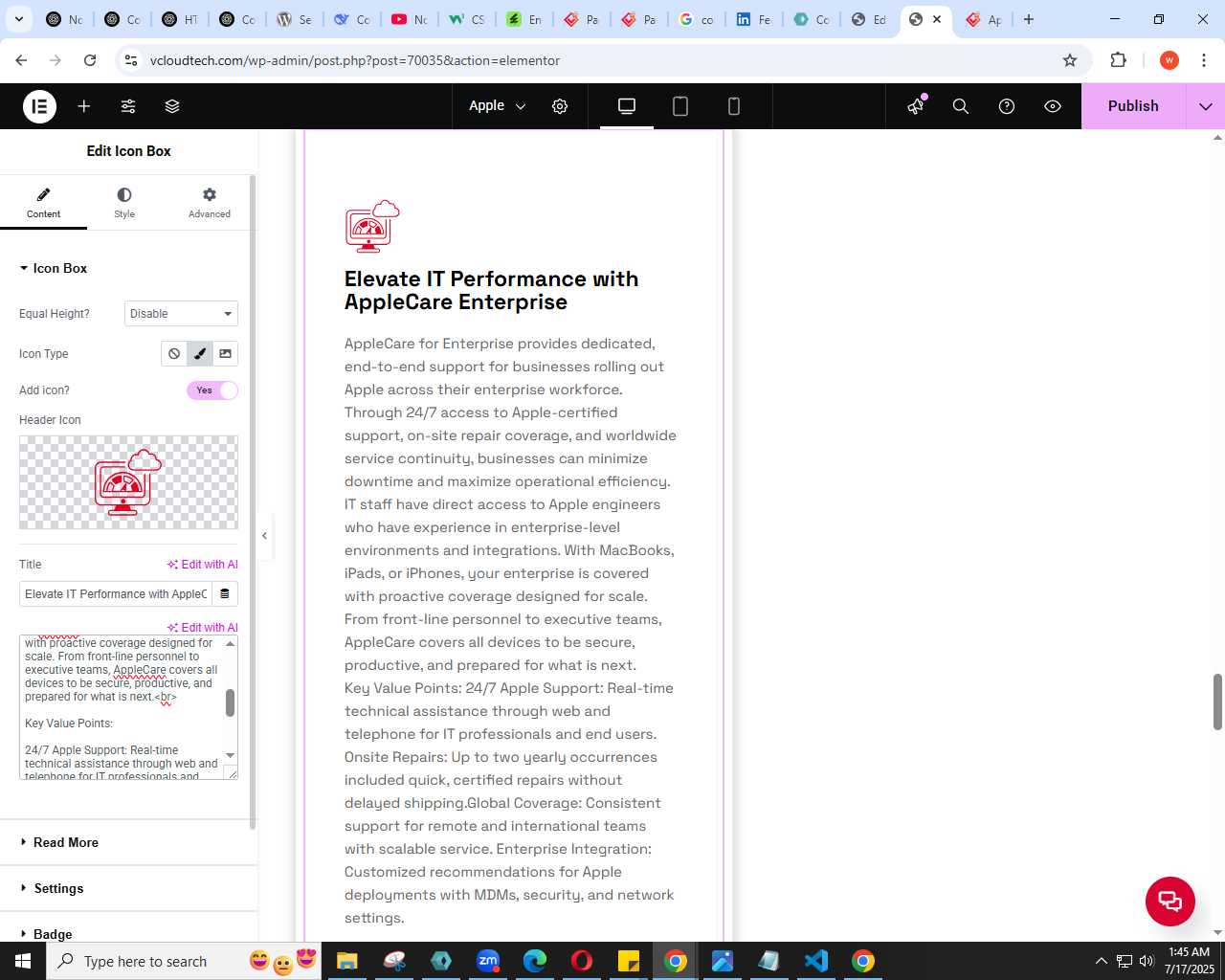The image size is (1225, 980).
Task: Open Zoom from the taskbar
Action: pos(488,961)
